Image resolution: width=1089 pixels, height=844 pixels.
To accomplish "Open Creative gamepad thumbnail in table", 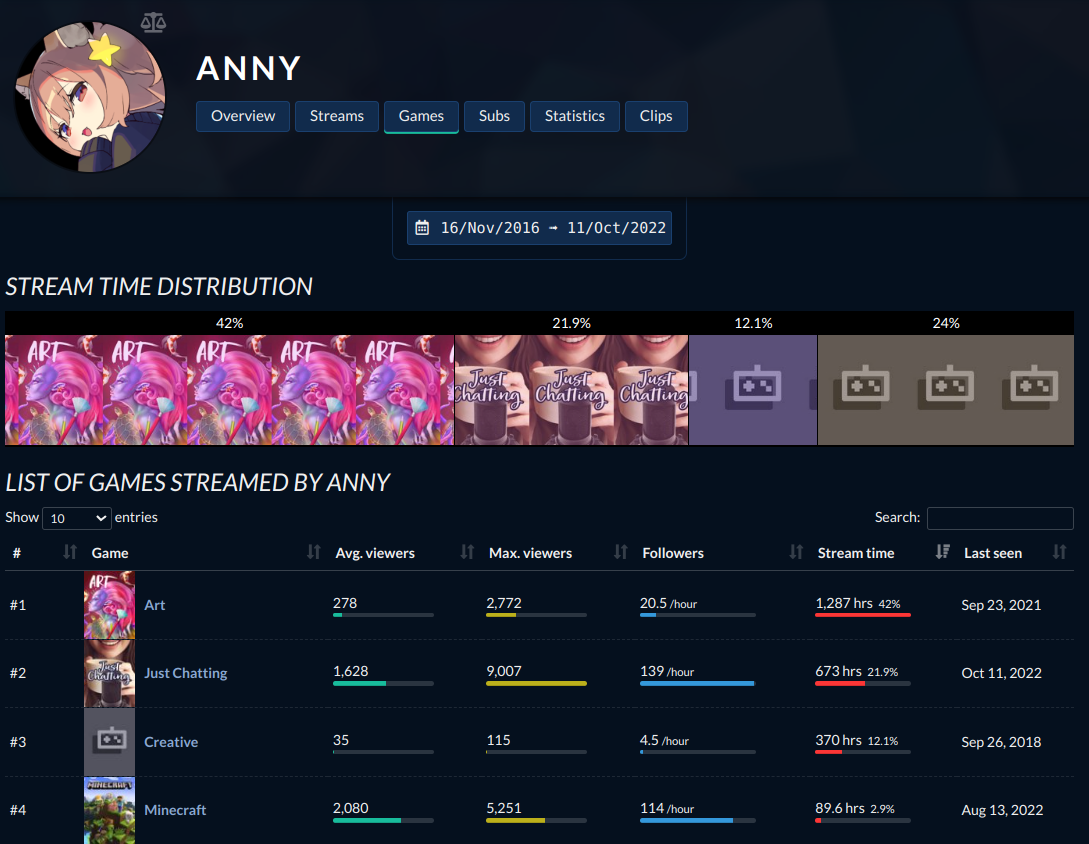I will (110, 741).
